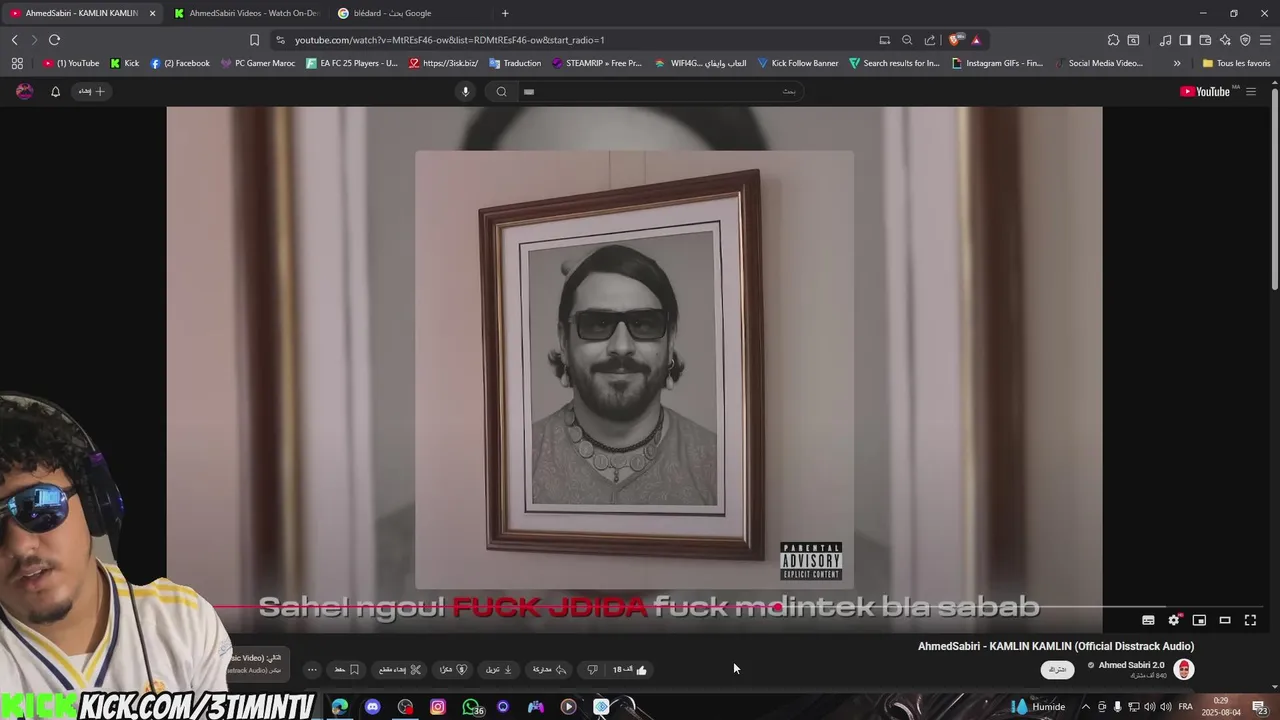This screenshot has height=720, width=1280.
Task: Open browser main hamburger menu
Action: click(x=1266, y=40)
